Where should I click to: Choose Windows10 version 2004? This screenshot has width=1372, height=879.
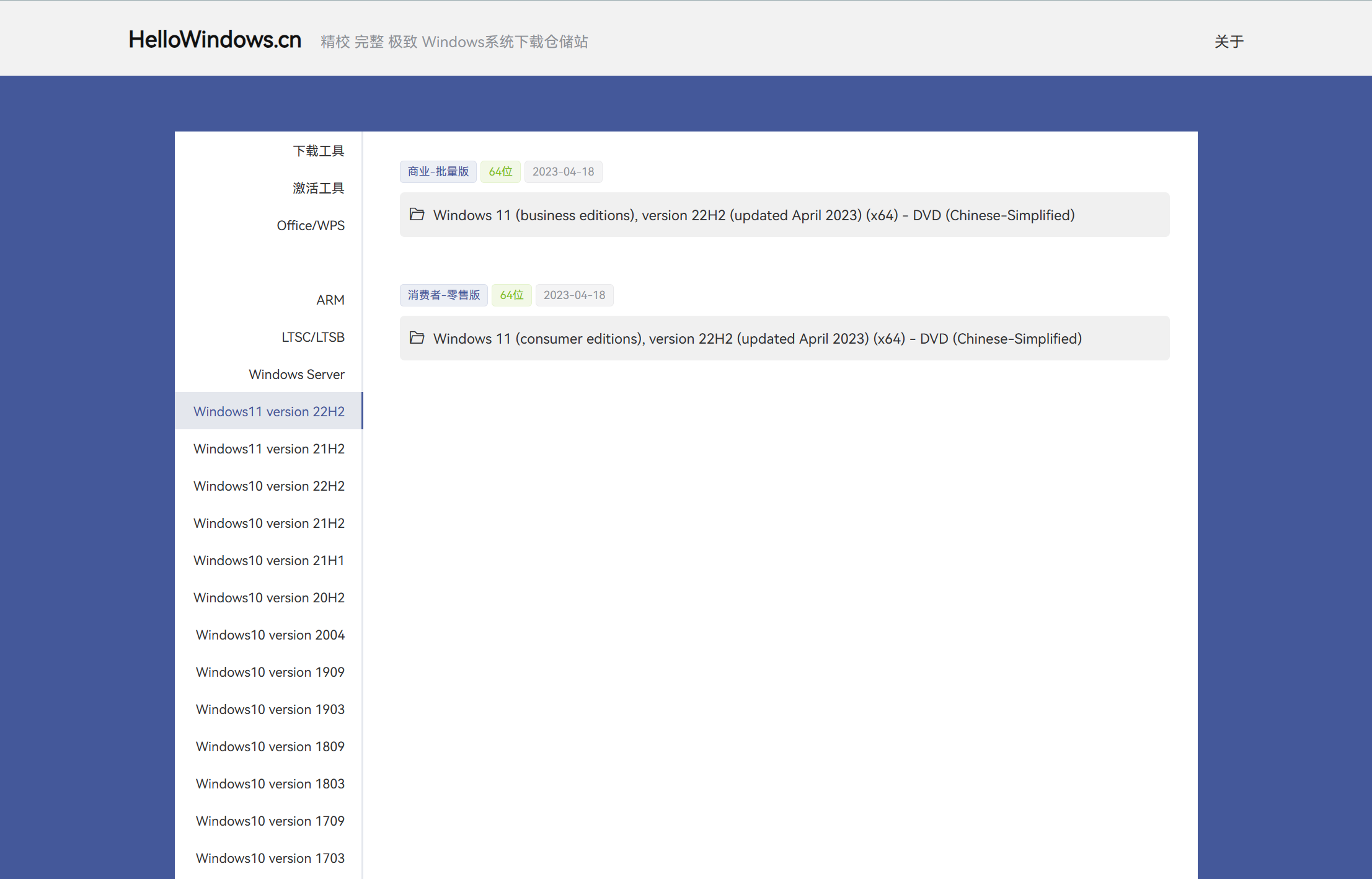pyautogui.click(x=270, y=635)
